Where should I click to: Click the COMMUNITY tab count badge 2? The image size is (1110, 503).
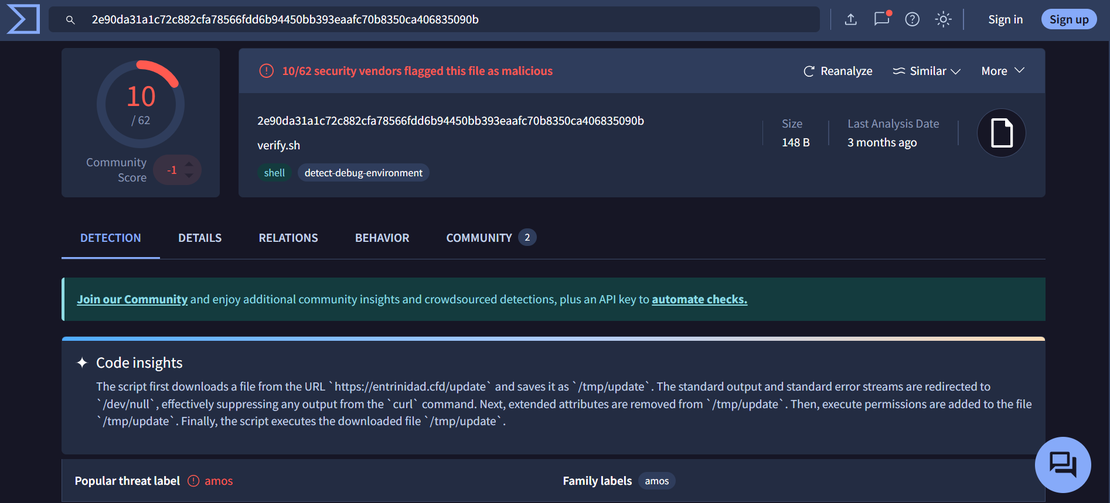click(527, 238)
